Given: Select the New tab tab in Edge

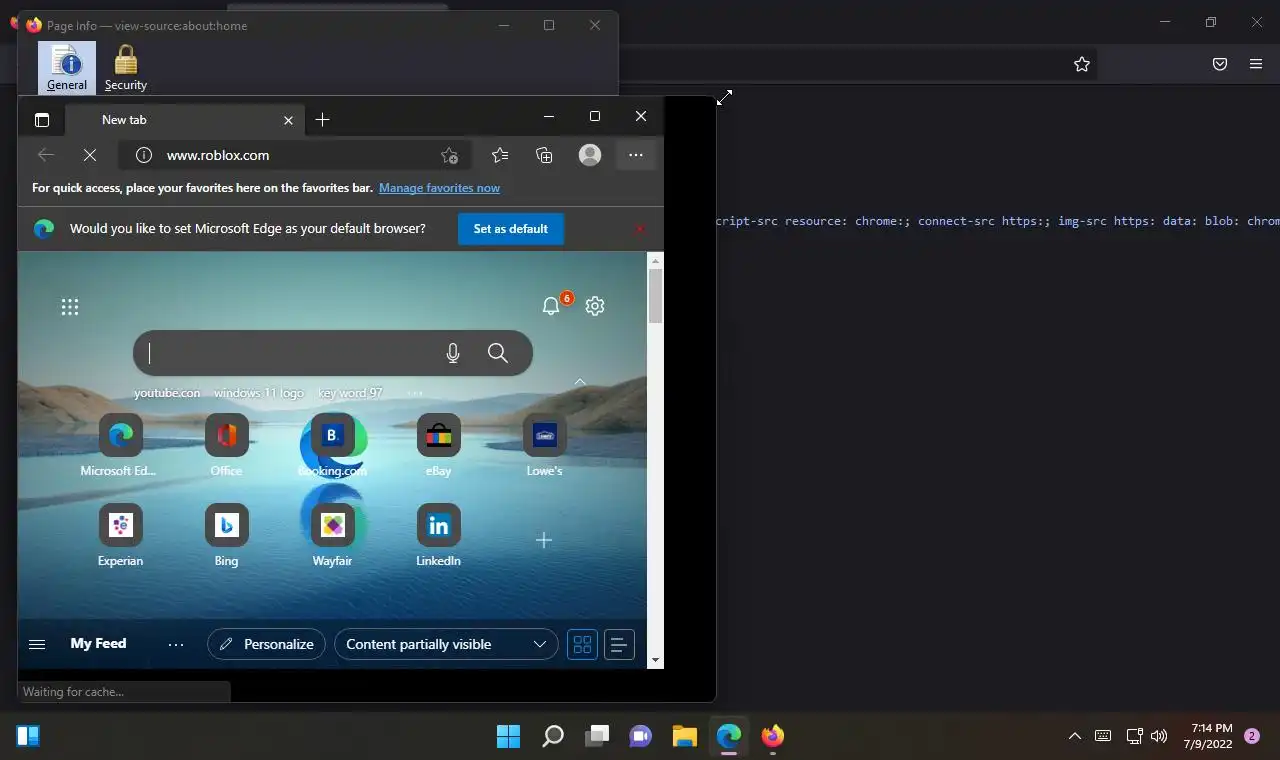Looking at the screenshot, I should [x=184, y=120].
